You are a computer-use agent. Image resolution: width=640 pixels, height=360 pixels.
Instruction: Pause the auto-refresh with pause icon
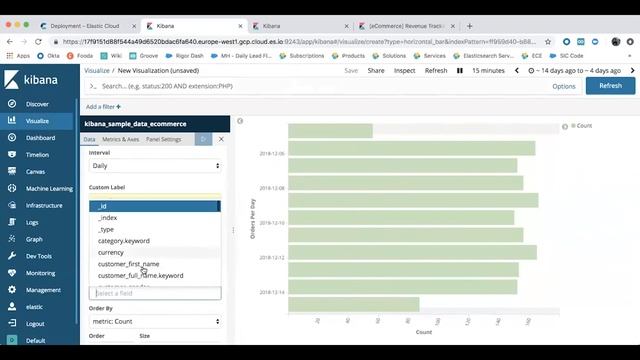click(460, 71)
